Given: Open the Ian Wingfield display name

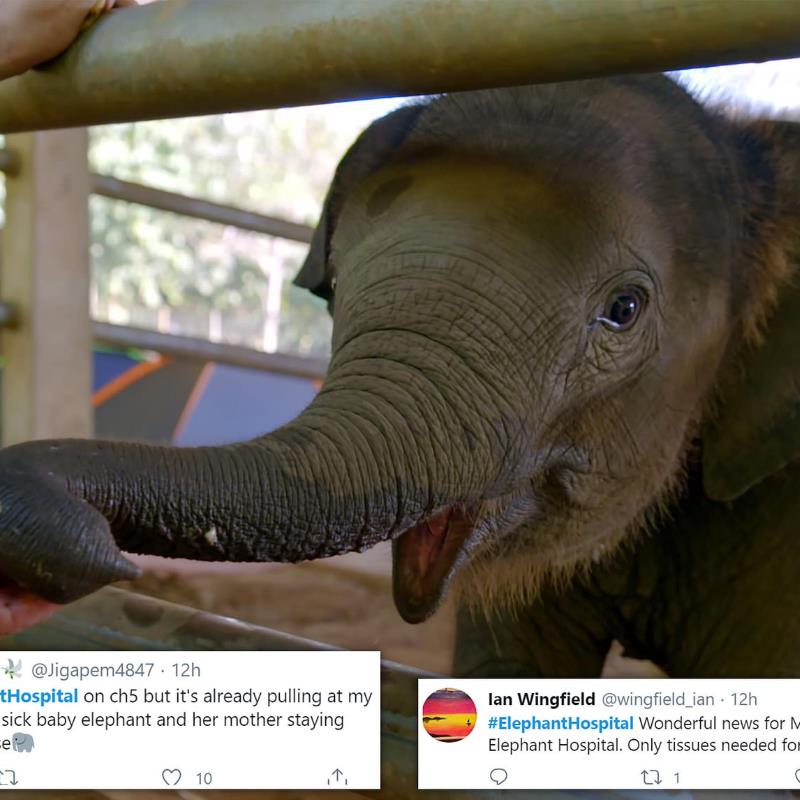Looking at the screenshot, I should click(x=541, y=699).
